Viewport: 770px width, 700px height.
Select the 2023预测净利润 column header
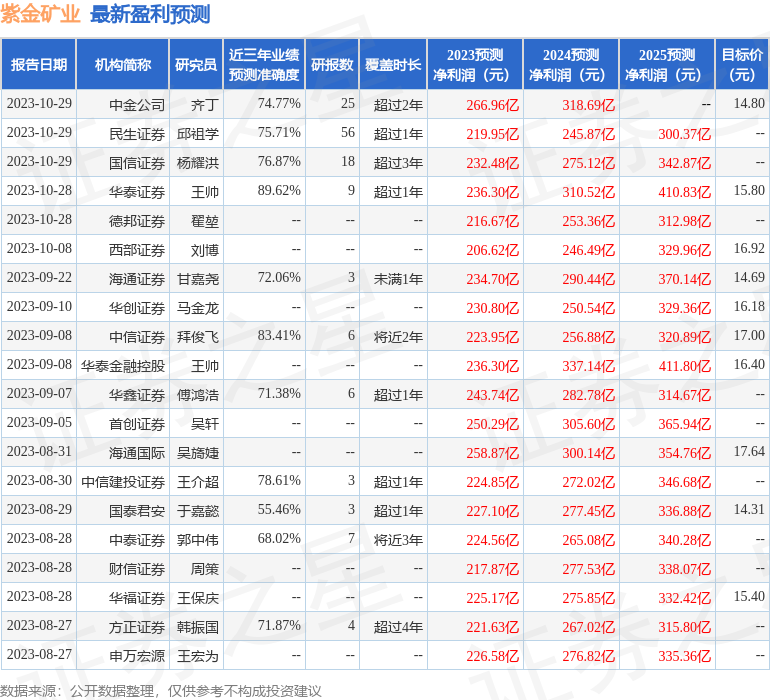click(475, 64)
